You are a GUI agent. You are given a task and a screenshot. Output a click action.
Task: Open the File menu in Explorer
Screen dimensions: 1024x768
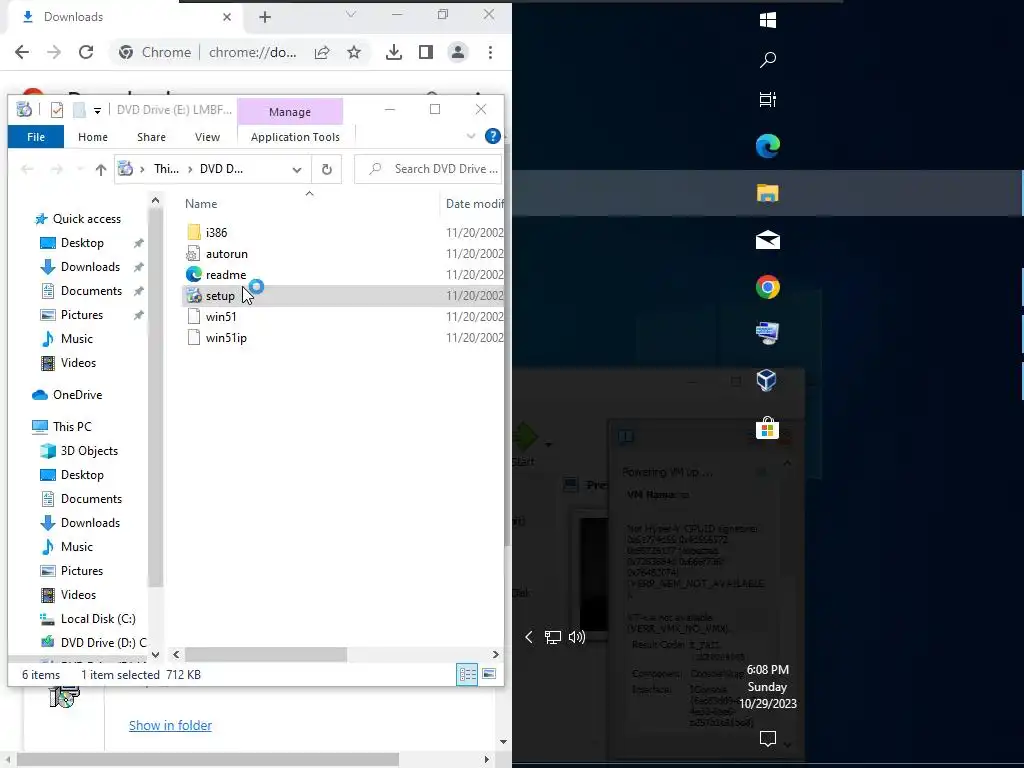tap(36, 137)
